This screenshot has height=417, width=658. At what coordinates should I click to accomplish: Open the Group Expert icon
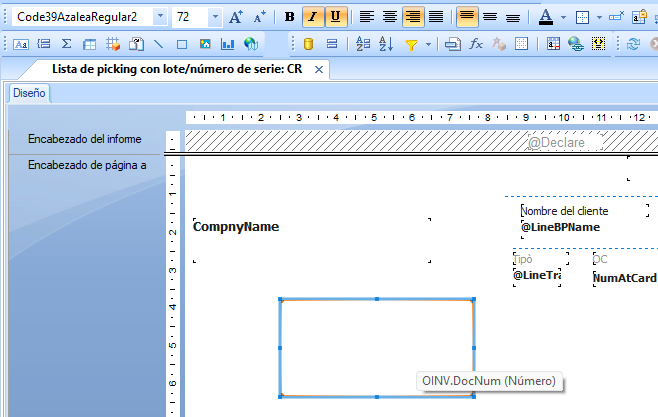coord(363,44)
